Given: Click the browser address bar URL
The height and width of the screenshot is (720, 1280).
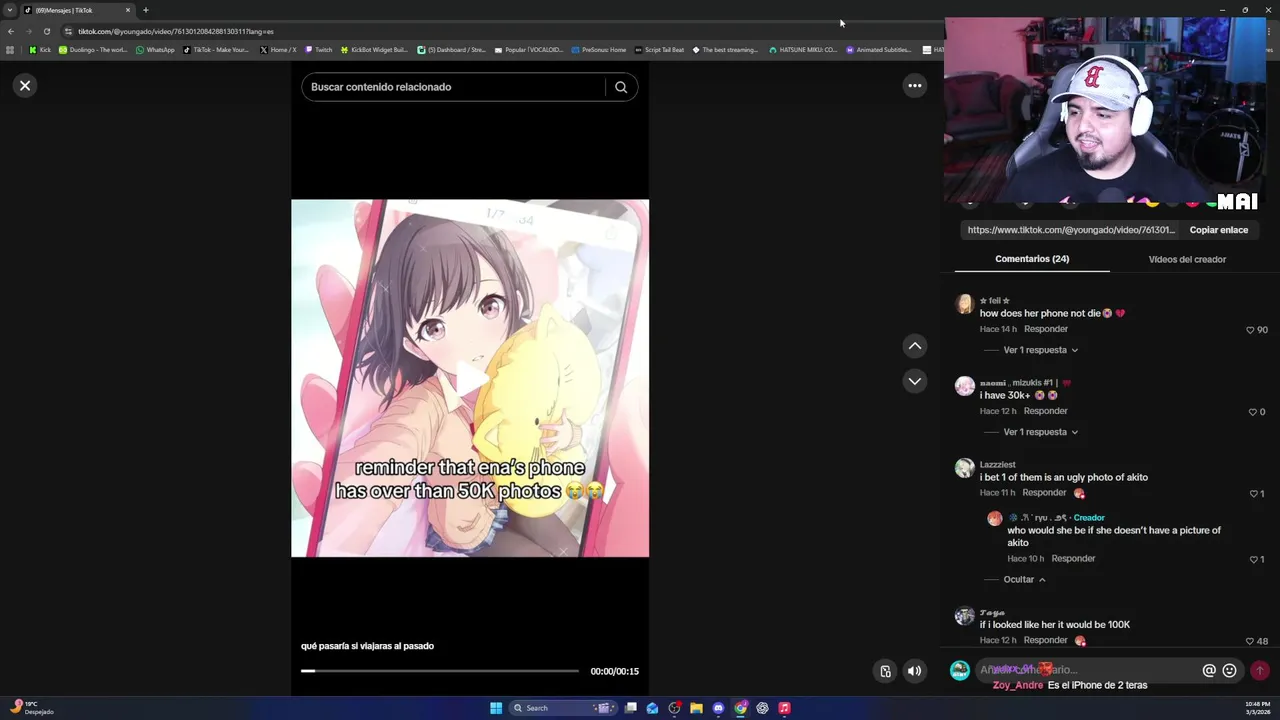Looking at the screenshot, I should (x=176, y=31).
